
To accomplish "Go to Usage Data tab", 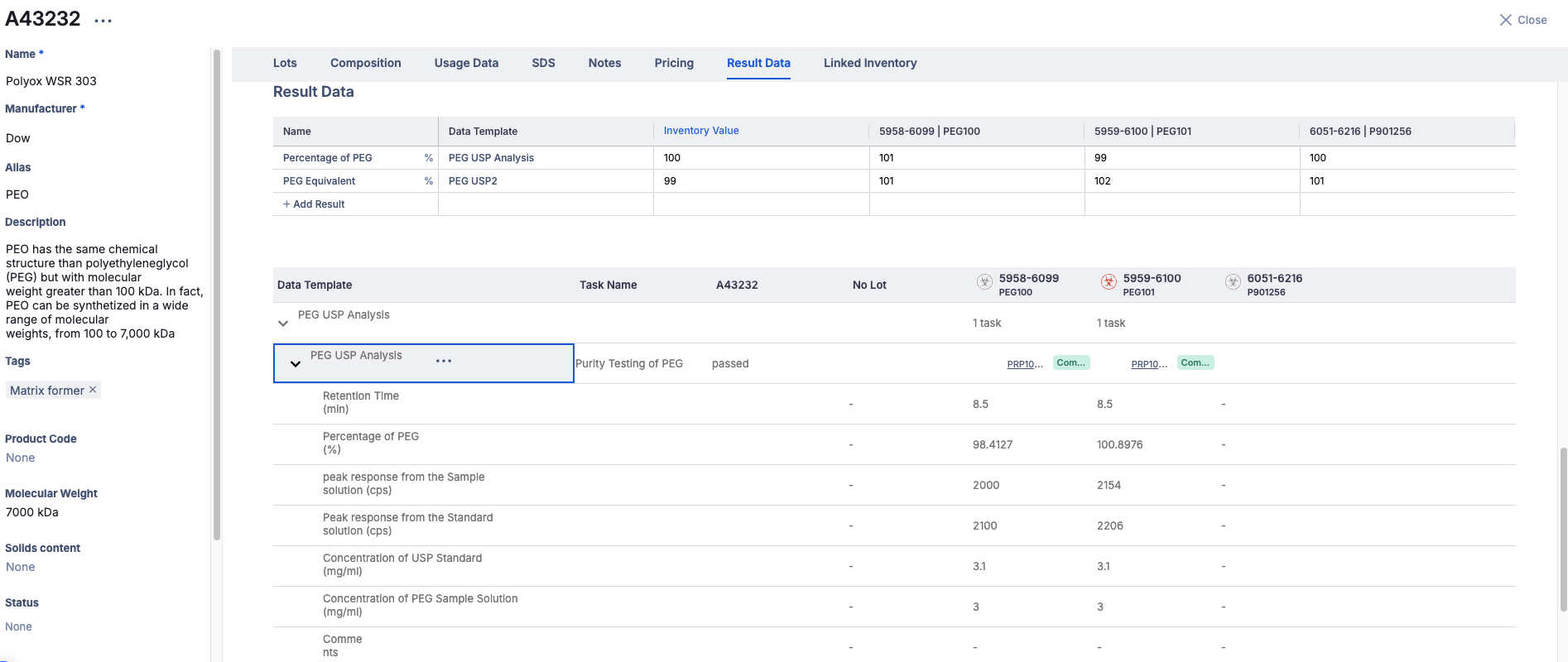I will coord(466,63).
